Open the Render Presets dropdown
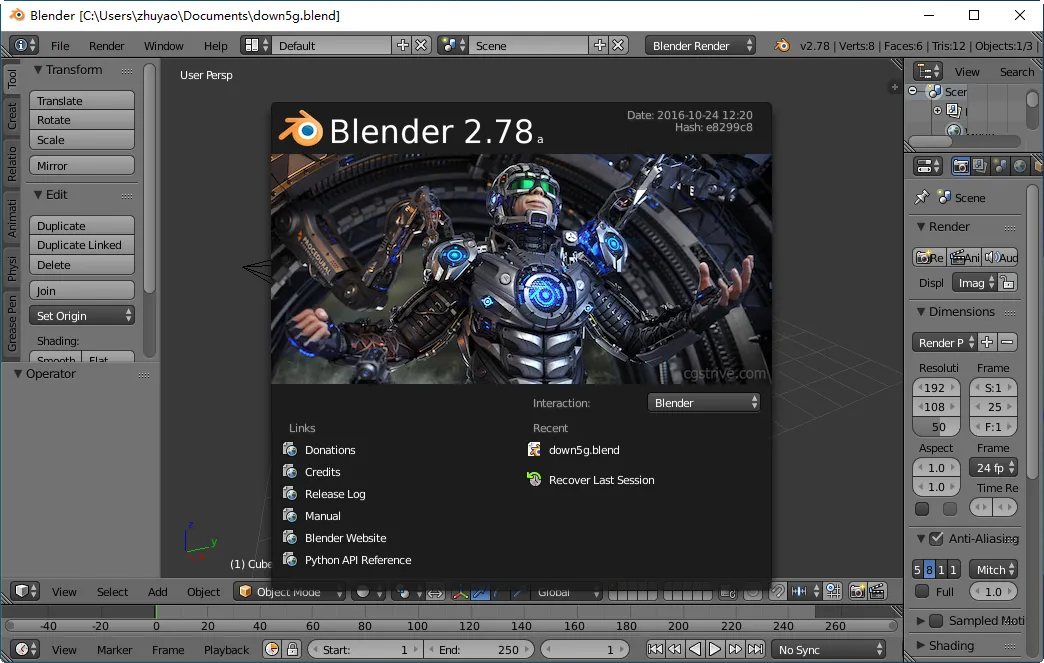Viewport: 1044px width, 663px height. point(944,342)
